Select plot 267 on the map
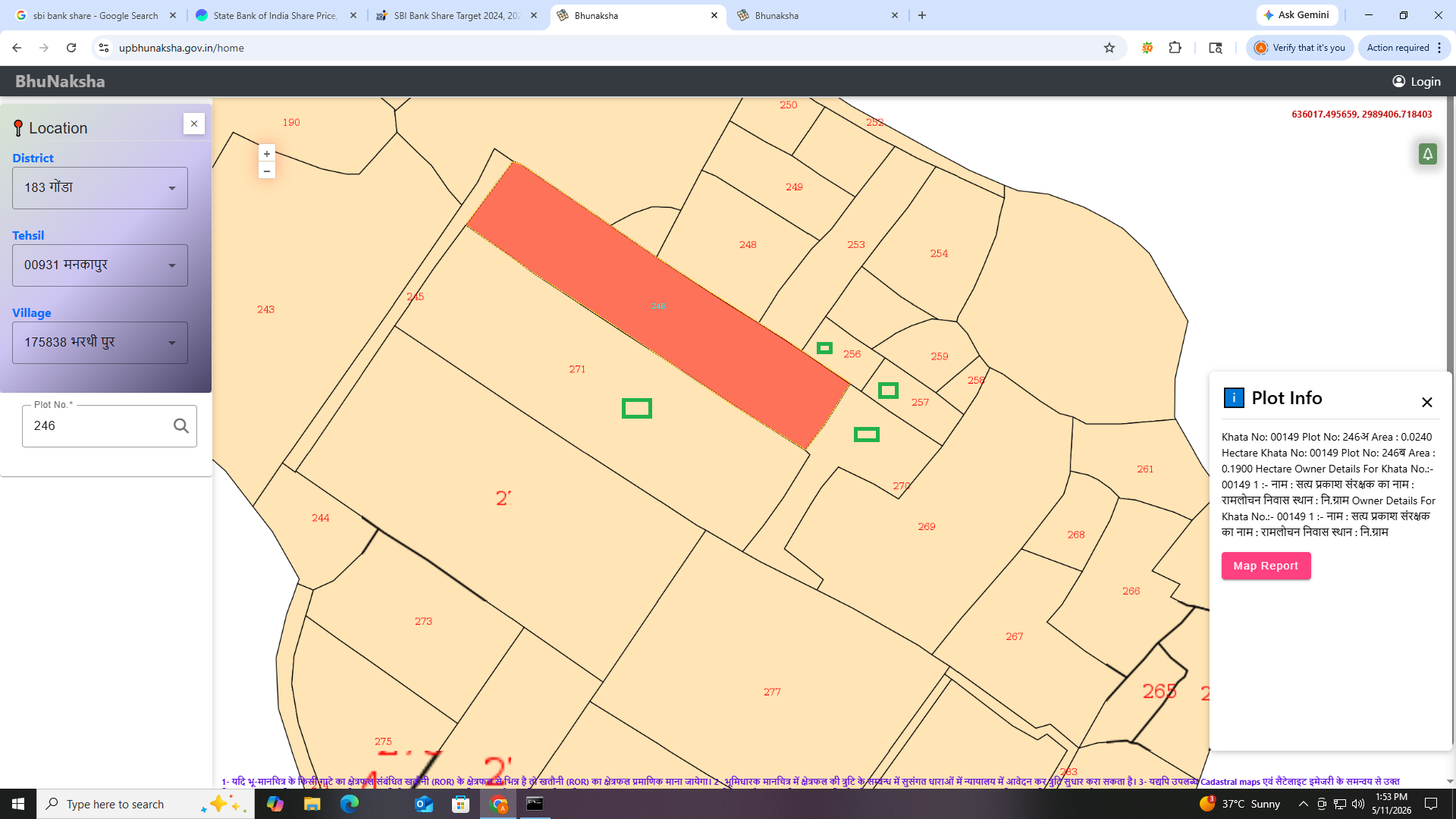Viewport: 1456px width, 819px height. point(1015,636)
